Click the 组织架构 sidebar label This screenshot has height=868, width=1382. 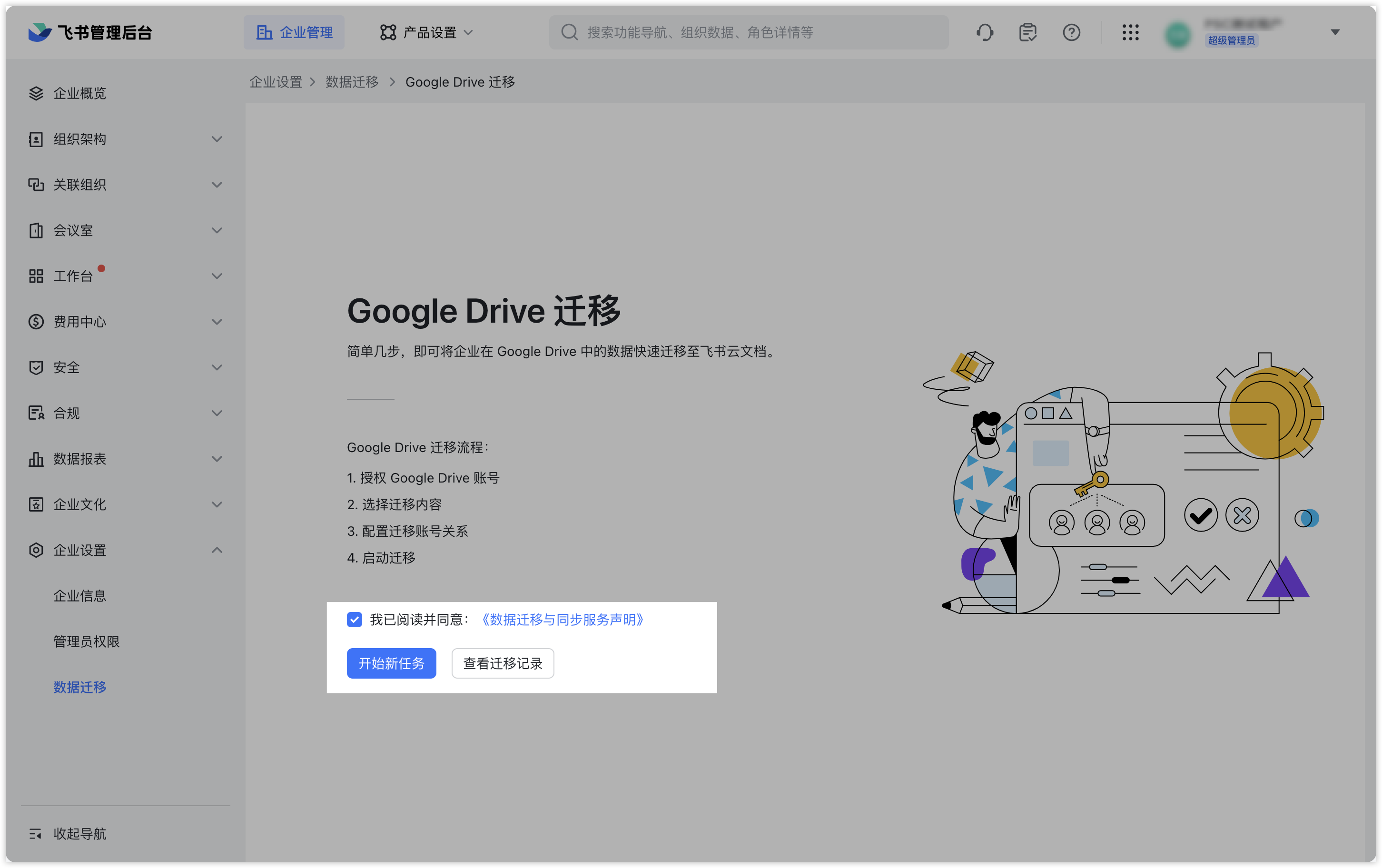(x=80, y=139)
